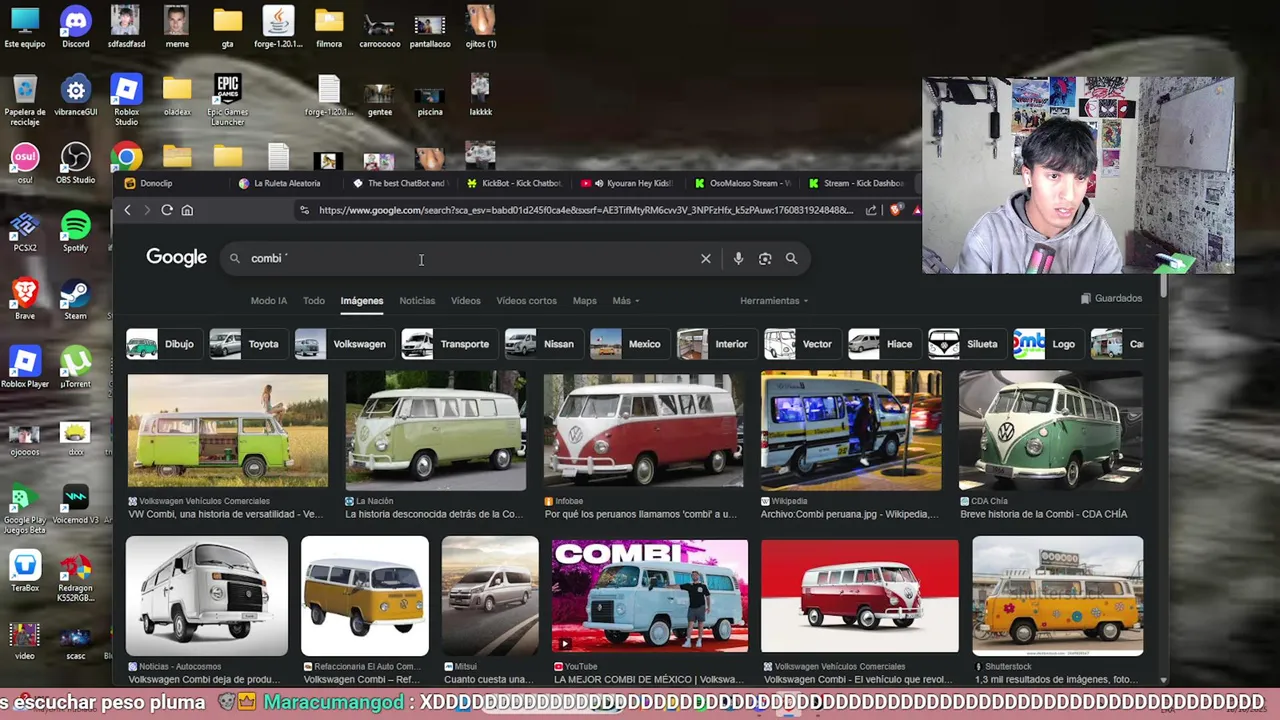The image size is (1280, 720).
Task: Open Spotify from the desktop
Action: click(75, 232)
